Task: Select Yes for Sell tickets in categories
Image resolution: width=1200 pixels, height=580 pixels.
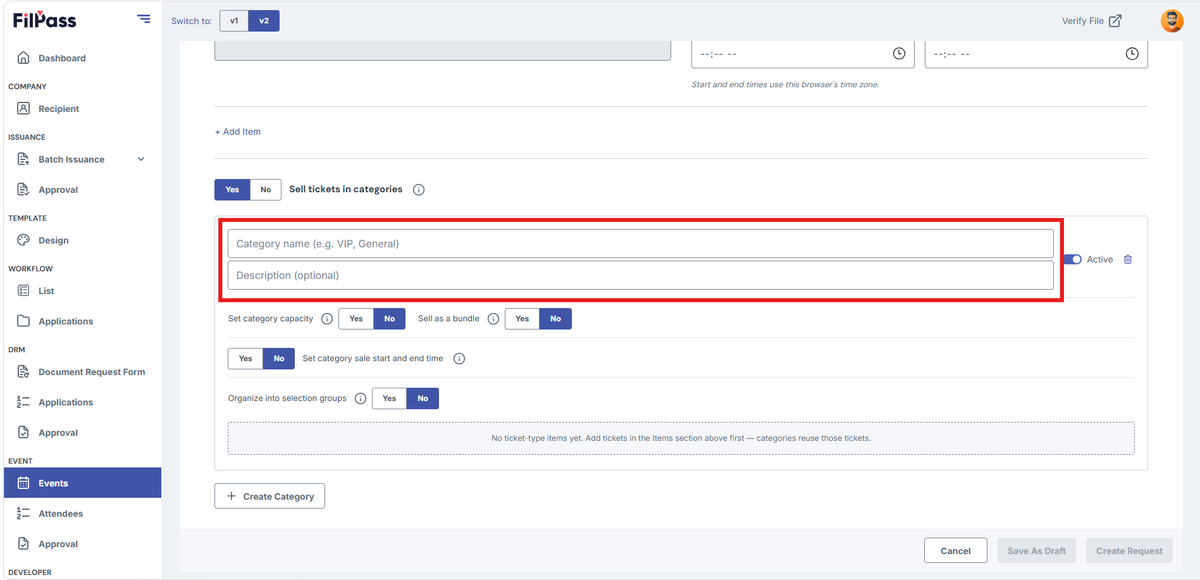Action: [232, 189]
